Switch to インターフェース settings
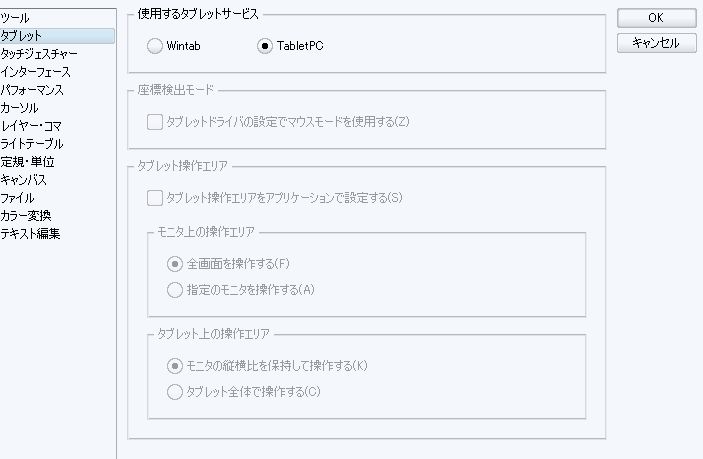 [36, 72]
